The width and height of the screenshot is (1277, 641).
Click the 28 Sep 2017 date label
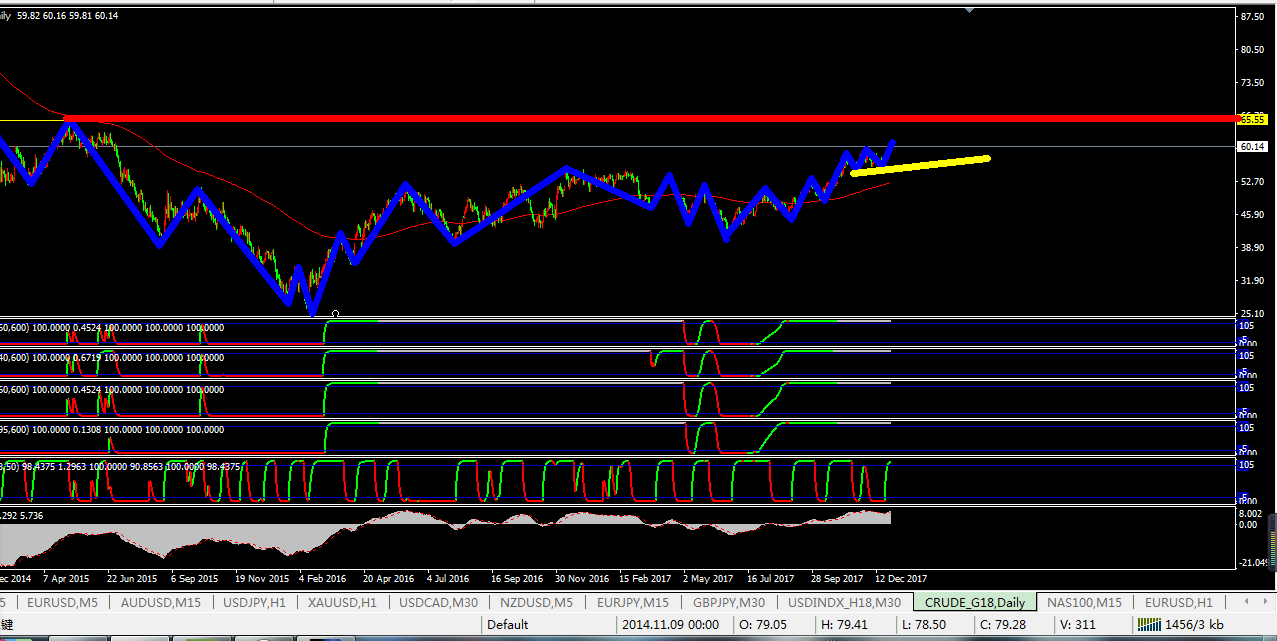point(837,579)
